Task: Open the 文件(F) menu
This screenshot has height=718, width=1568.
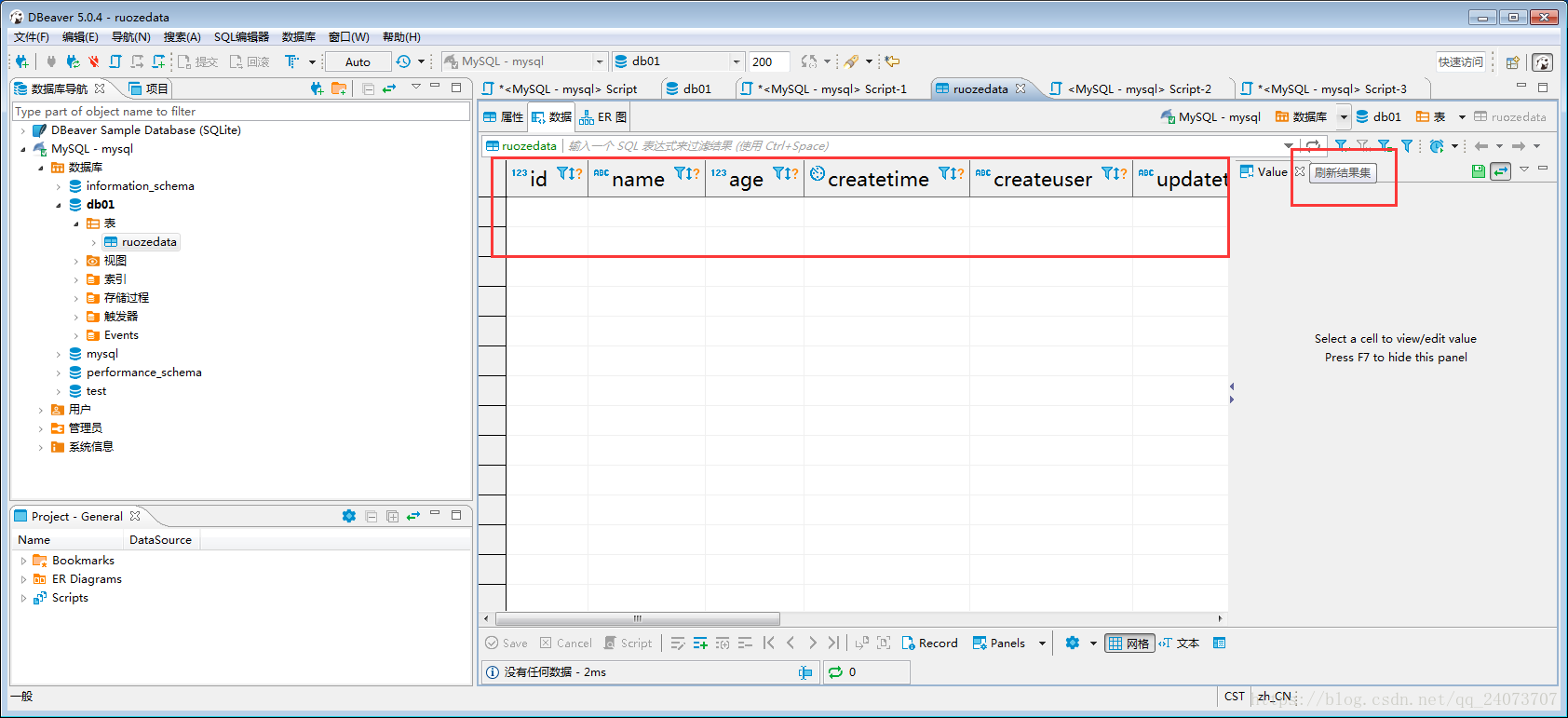Action: point(32,37)
